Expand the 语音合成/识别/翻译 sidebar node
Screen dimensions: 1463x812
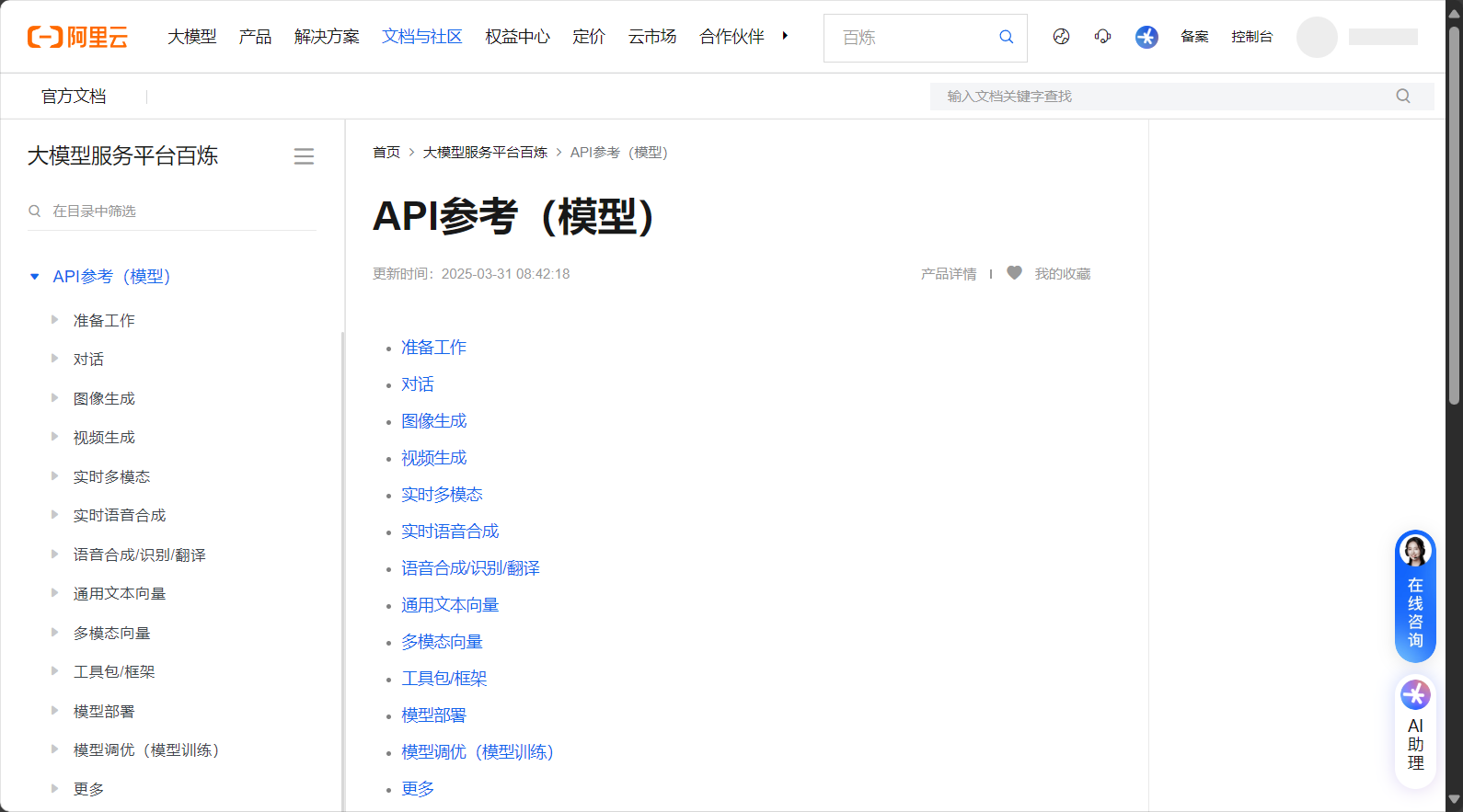(54, 555)
